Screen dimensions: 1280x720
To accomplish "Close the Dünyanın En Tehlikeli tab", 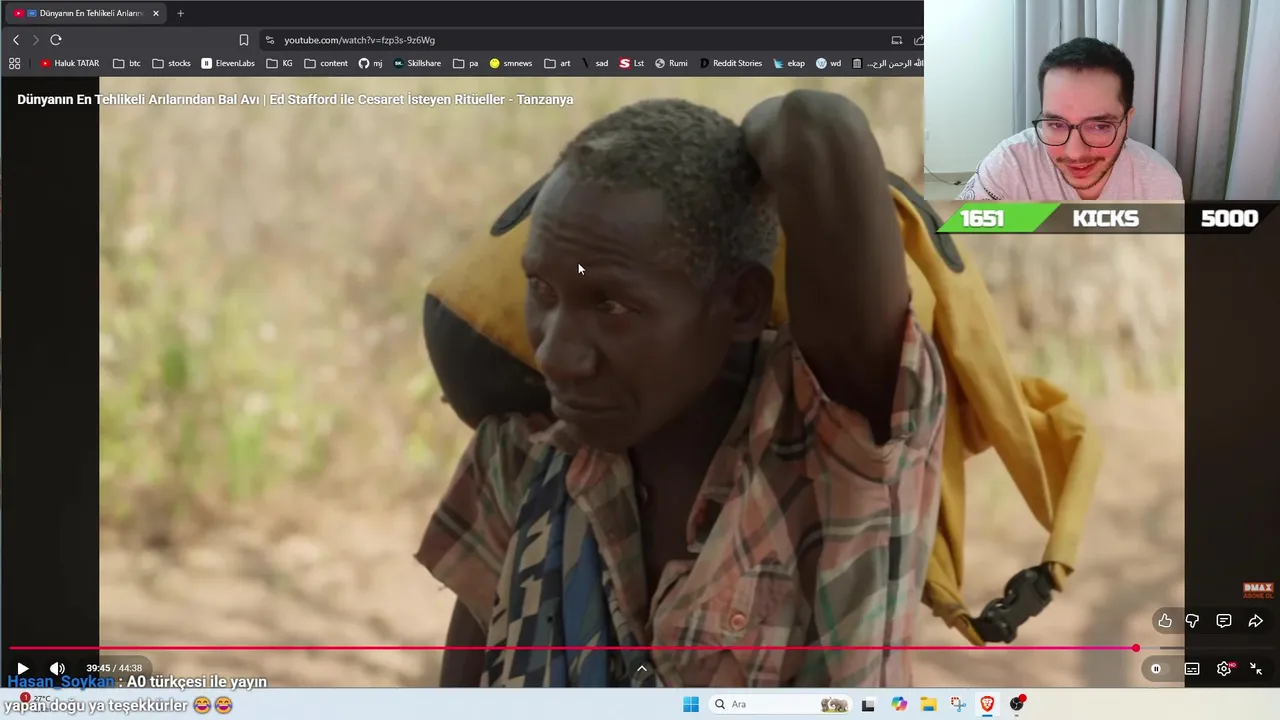I will pos(156,13).
